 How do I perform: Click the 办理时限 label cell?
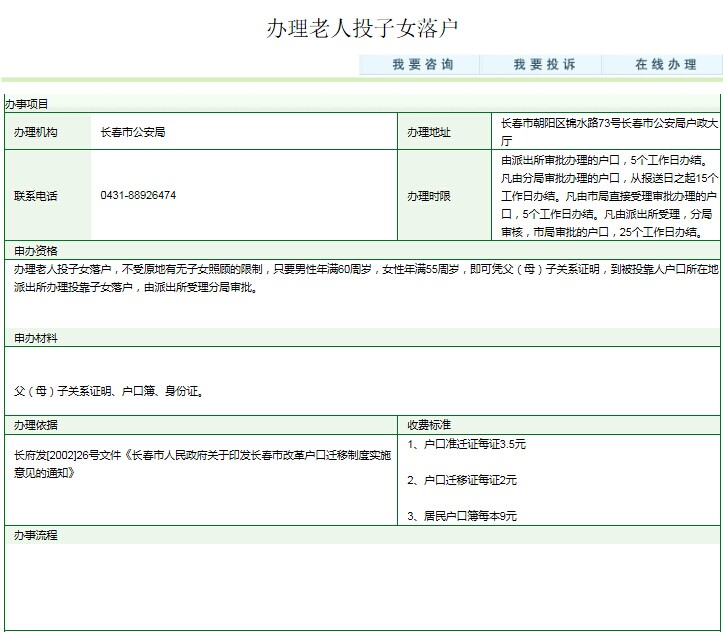point(444,195)
